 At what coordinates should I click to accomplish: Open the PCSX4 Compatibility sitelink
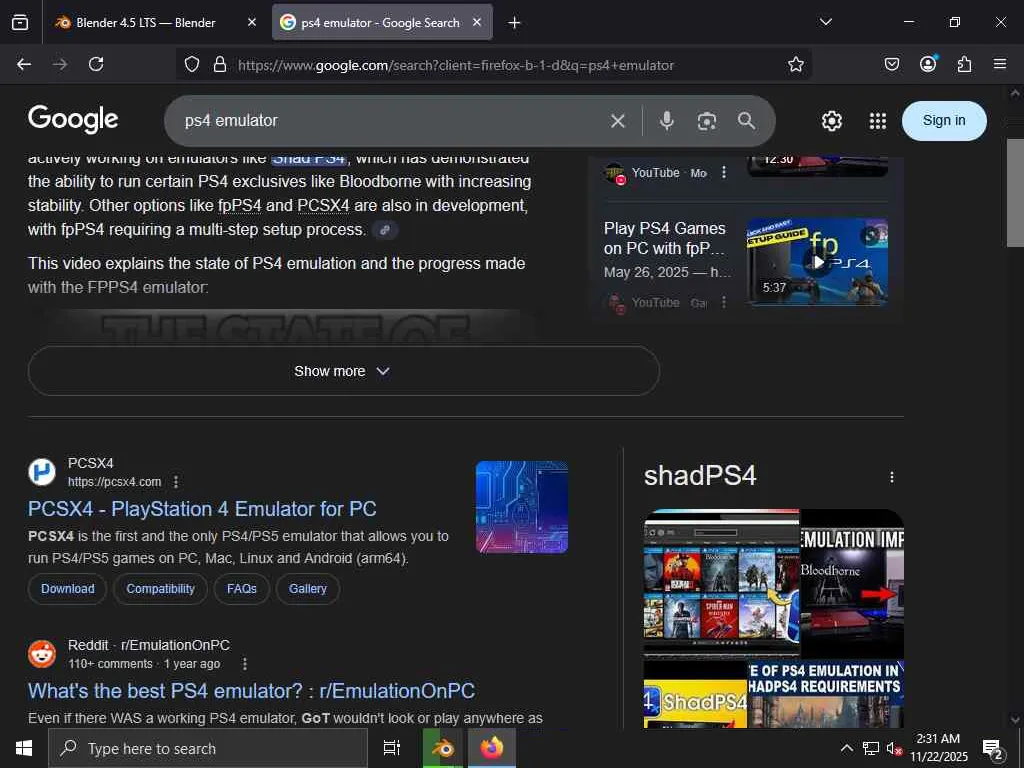tap(161, 588)
